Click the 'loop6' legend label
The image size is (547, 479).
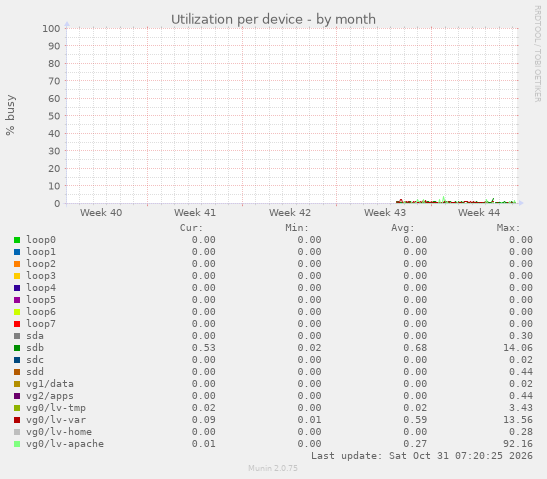(x=41, y=312)
